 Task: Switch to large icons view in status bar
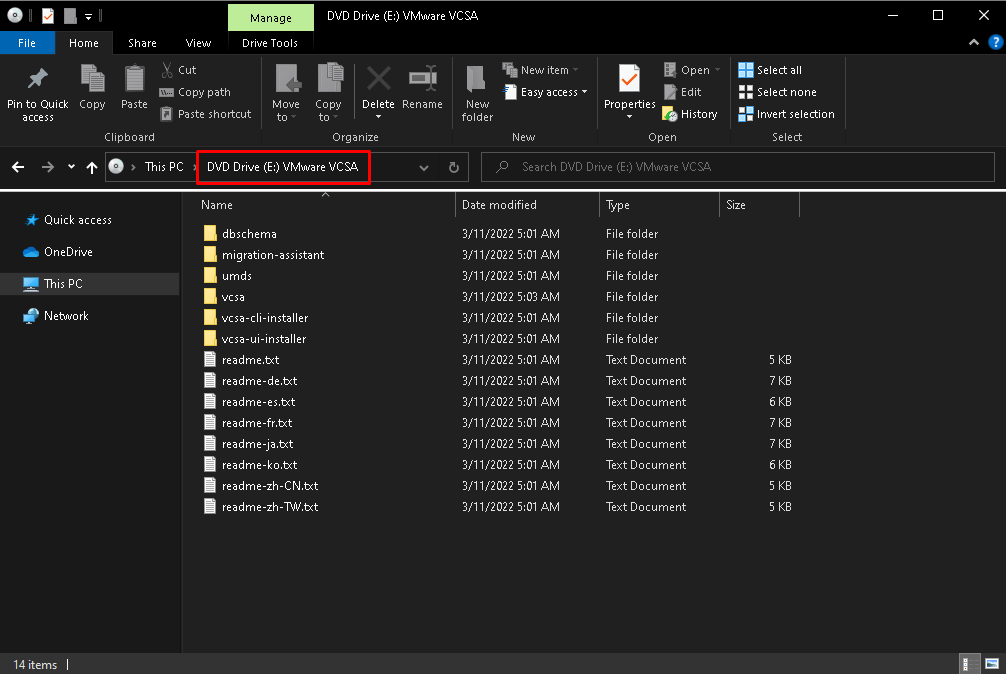coord(993,663)
